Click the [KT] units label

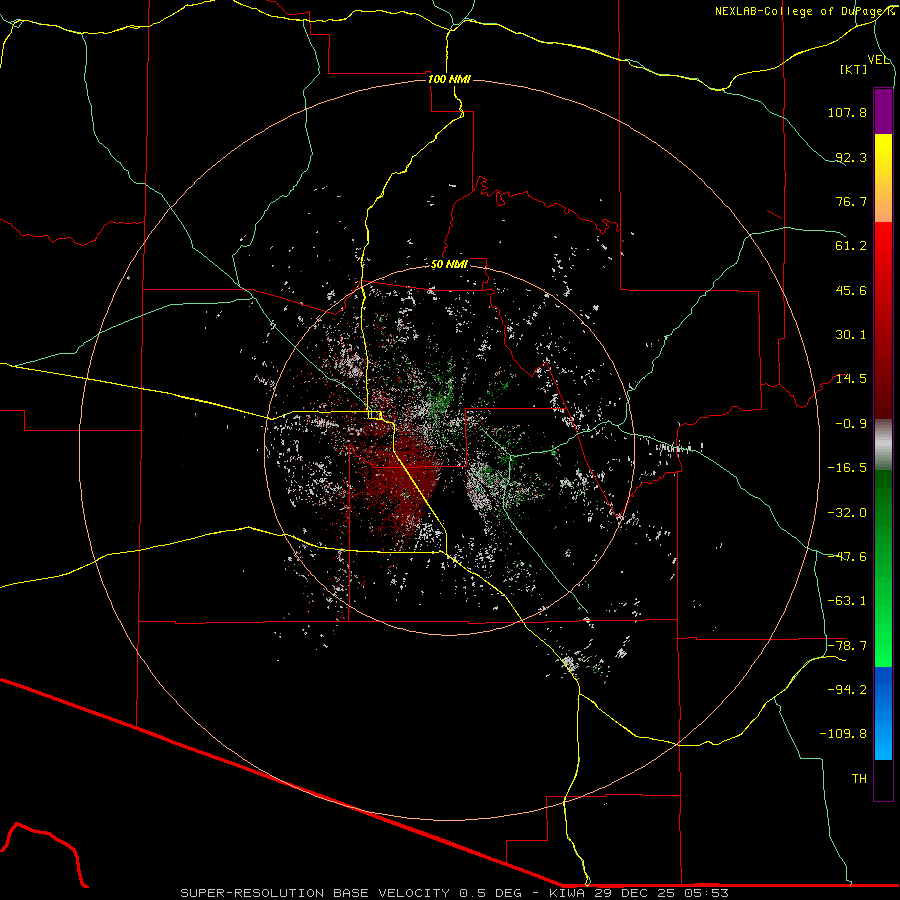click(x=854, y=69)
